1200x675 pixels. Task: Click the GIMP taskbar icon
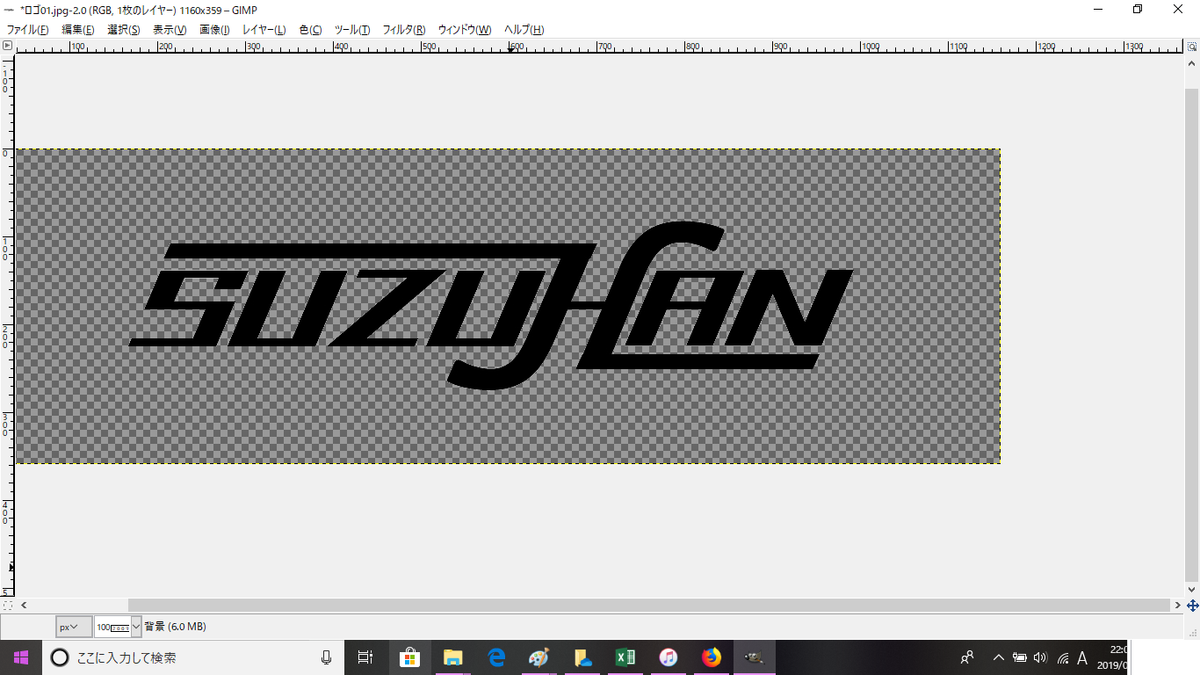[755, 657]
